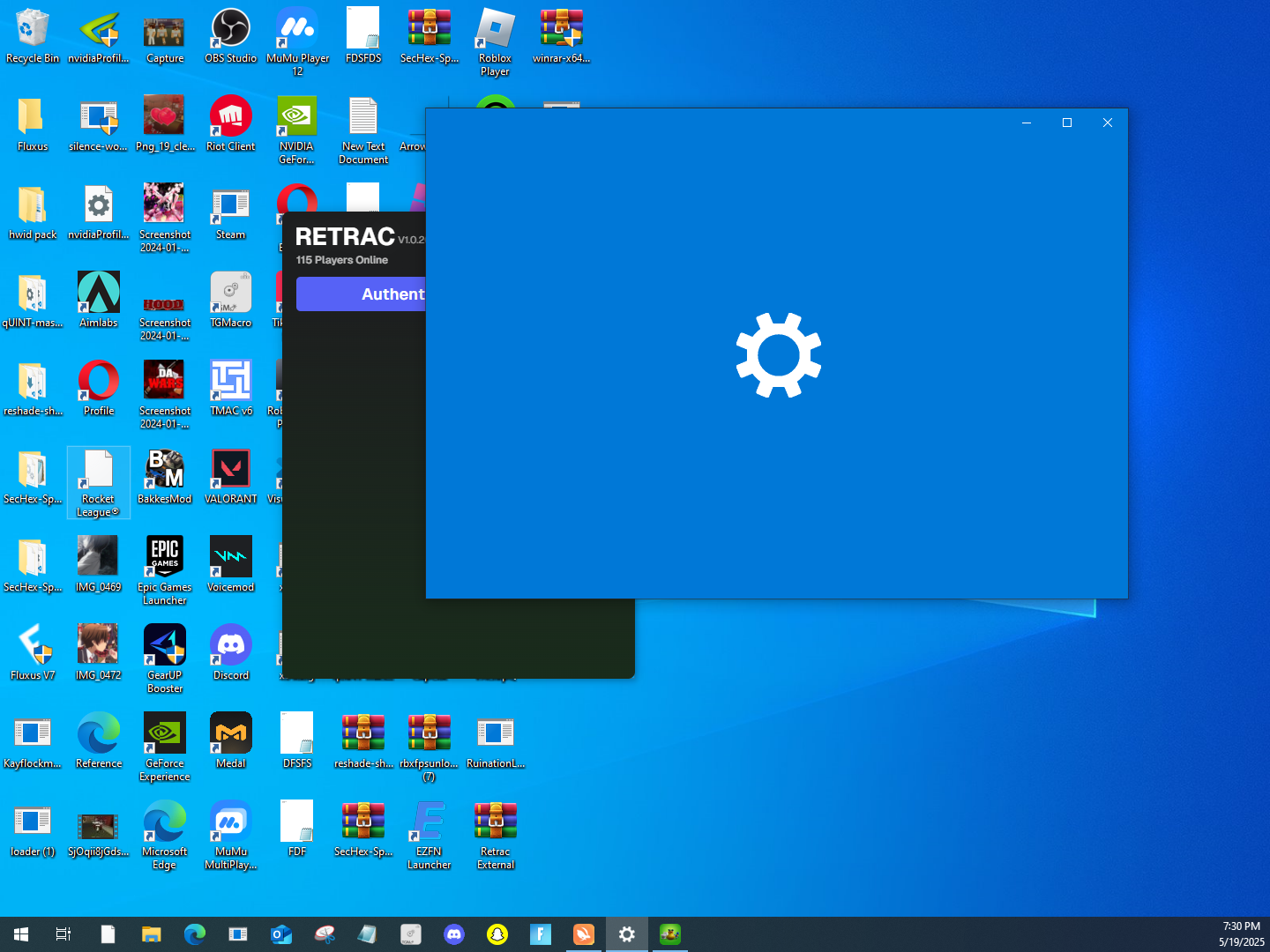Maximize the blue Settings window

point(1067,123)
